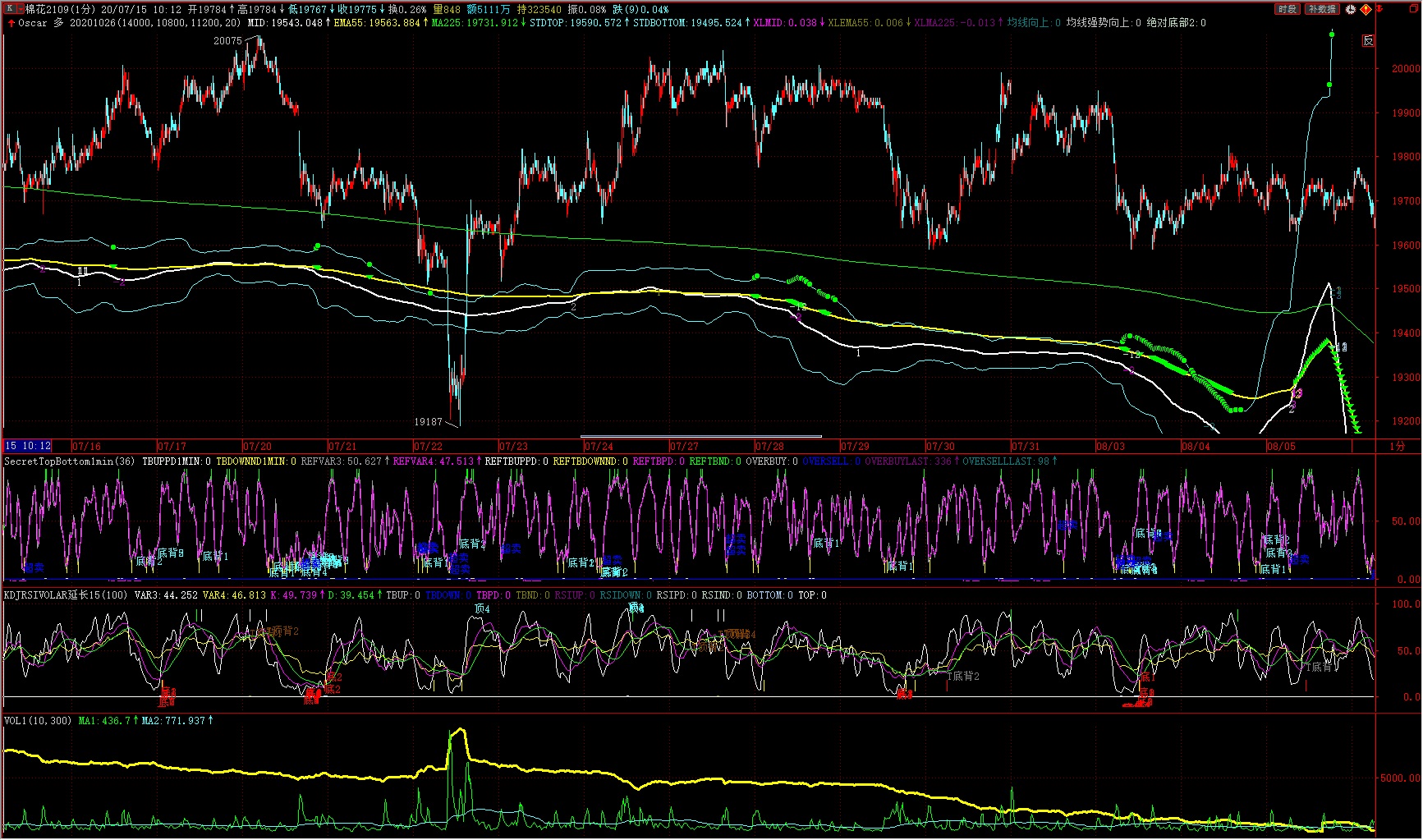Click the STDBOTTOM: 19495.524 value
This screenshot has width=1423, height=840.
pyautogui.click(x=687, y=23)
